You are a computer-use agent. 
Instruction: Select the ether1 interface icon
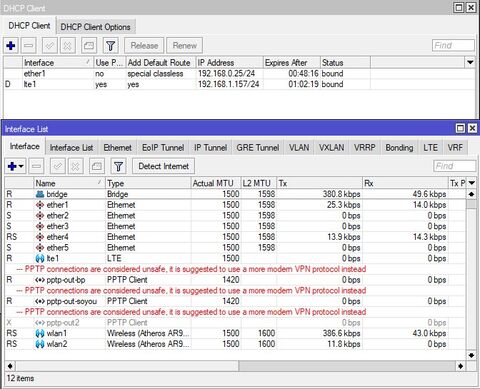40,205
